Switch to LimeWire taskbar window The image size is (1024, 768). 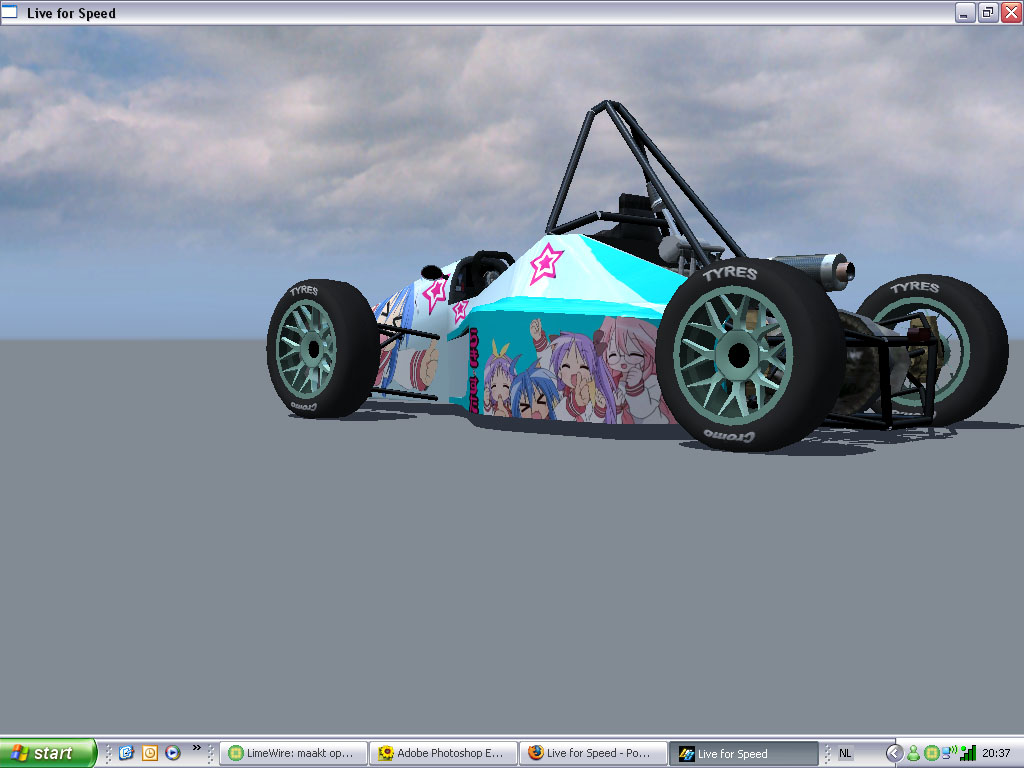[293, 754]
